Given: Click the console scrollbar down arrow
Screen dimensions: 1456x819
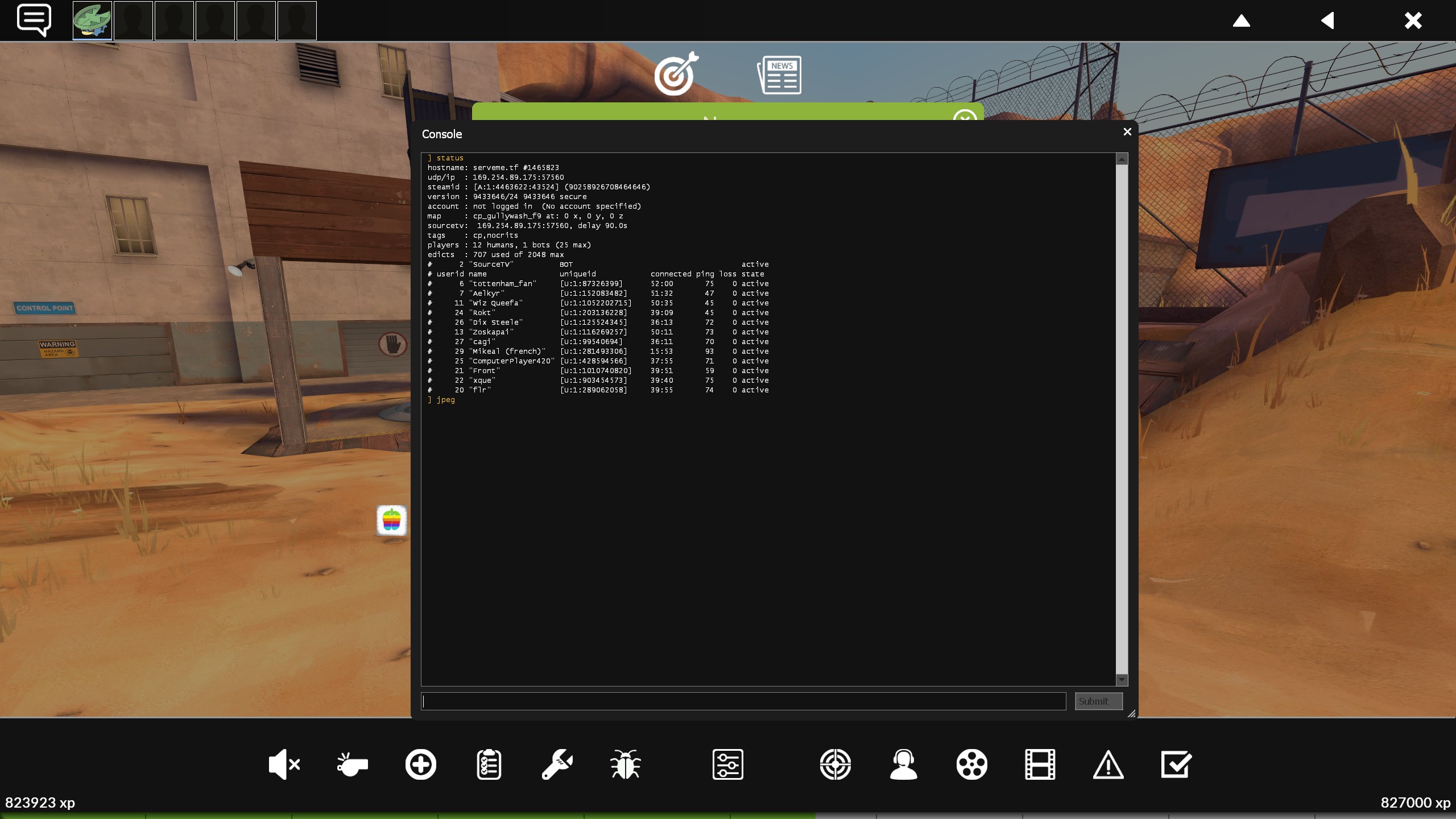Looking at the screenshot, I should [x=1122, y=680].
